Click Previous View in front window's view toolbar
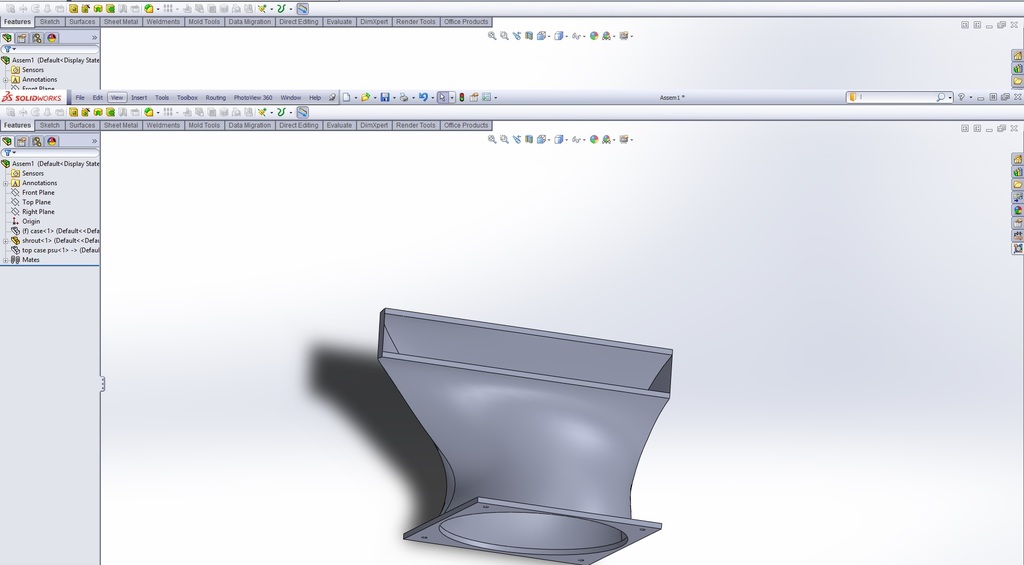 click(517, 139)
